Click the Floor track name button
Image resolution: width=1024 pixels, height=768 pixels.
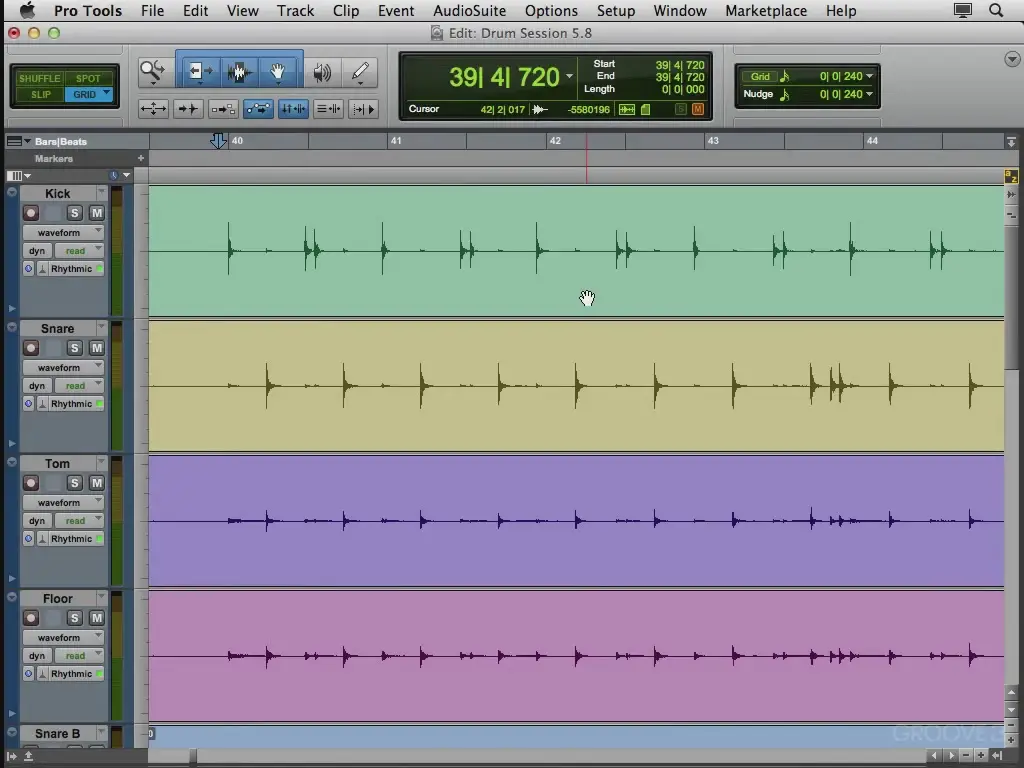57,598
